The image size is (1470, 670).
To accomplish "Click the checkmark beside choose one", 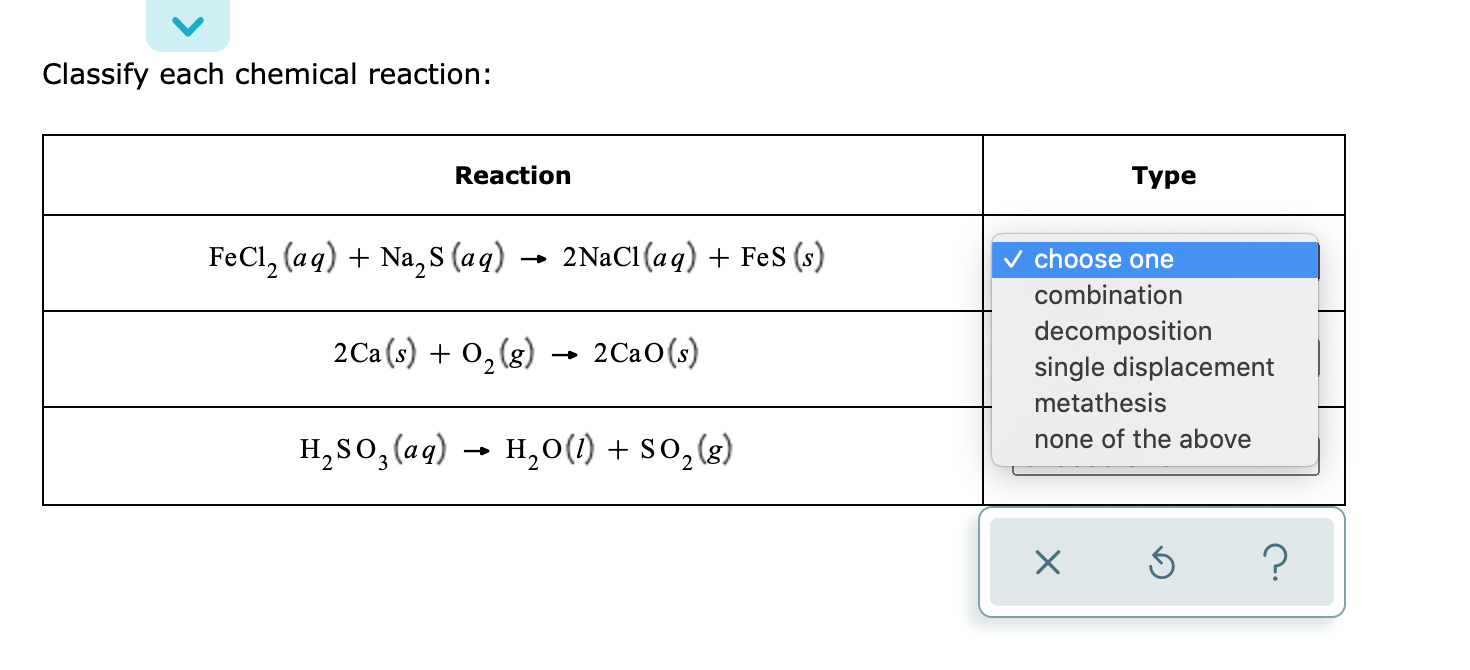I will pos(1013,260).
